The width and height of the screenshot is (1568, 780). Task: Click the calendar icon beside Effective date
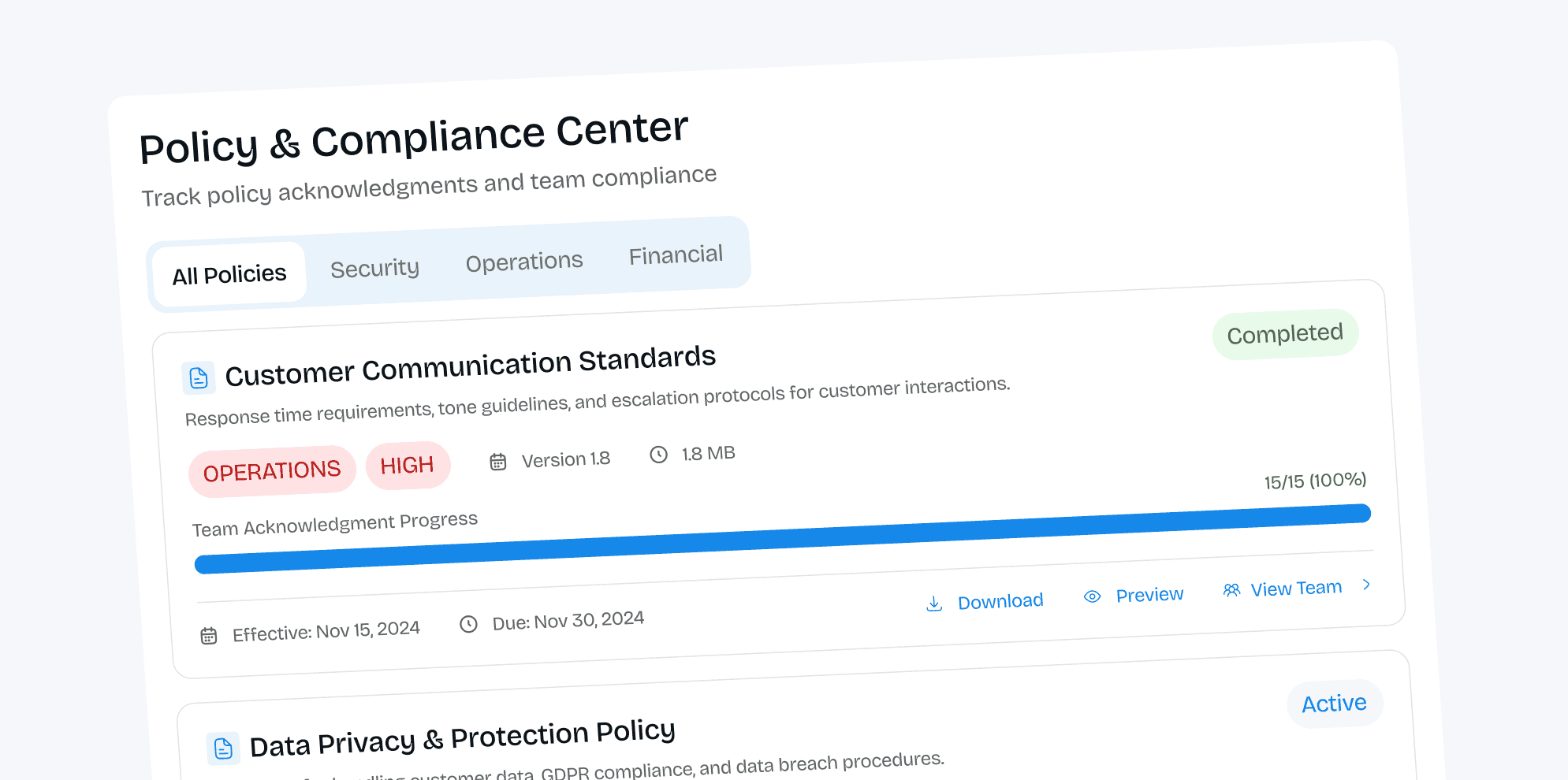[209, 636]
